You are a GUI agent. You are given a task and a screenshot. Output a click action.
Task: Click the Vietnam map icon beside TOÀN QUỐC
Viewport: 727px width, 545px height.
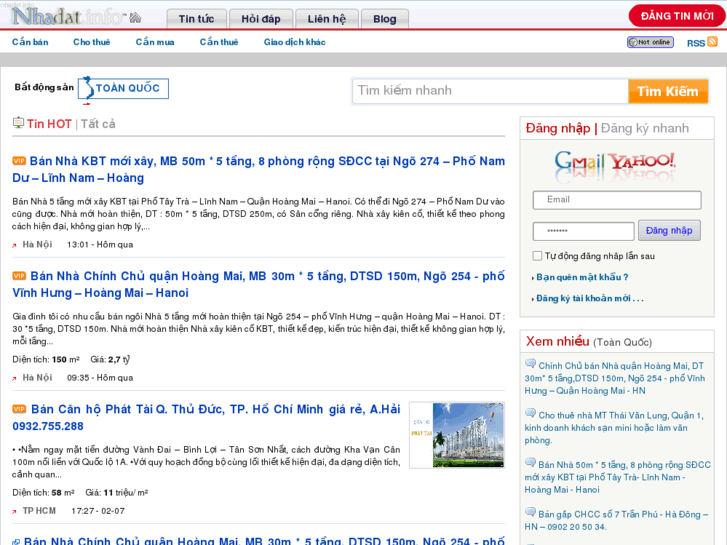click(x=87, y=88)
